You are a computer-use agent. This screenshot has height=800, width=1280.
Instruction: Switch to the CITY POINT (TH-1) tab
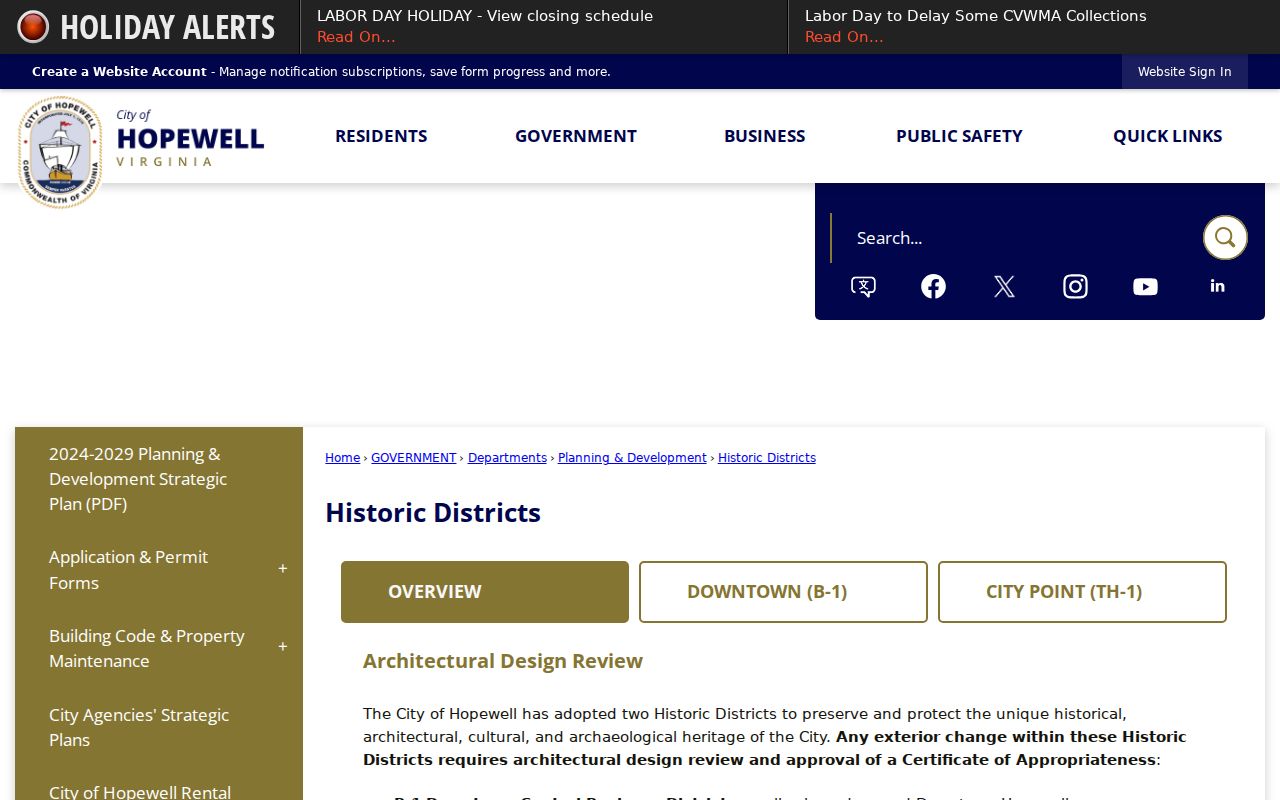pyautogui.click(x=1082, y=592)
